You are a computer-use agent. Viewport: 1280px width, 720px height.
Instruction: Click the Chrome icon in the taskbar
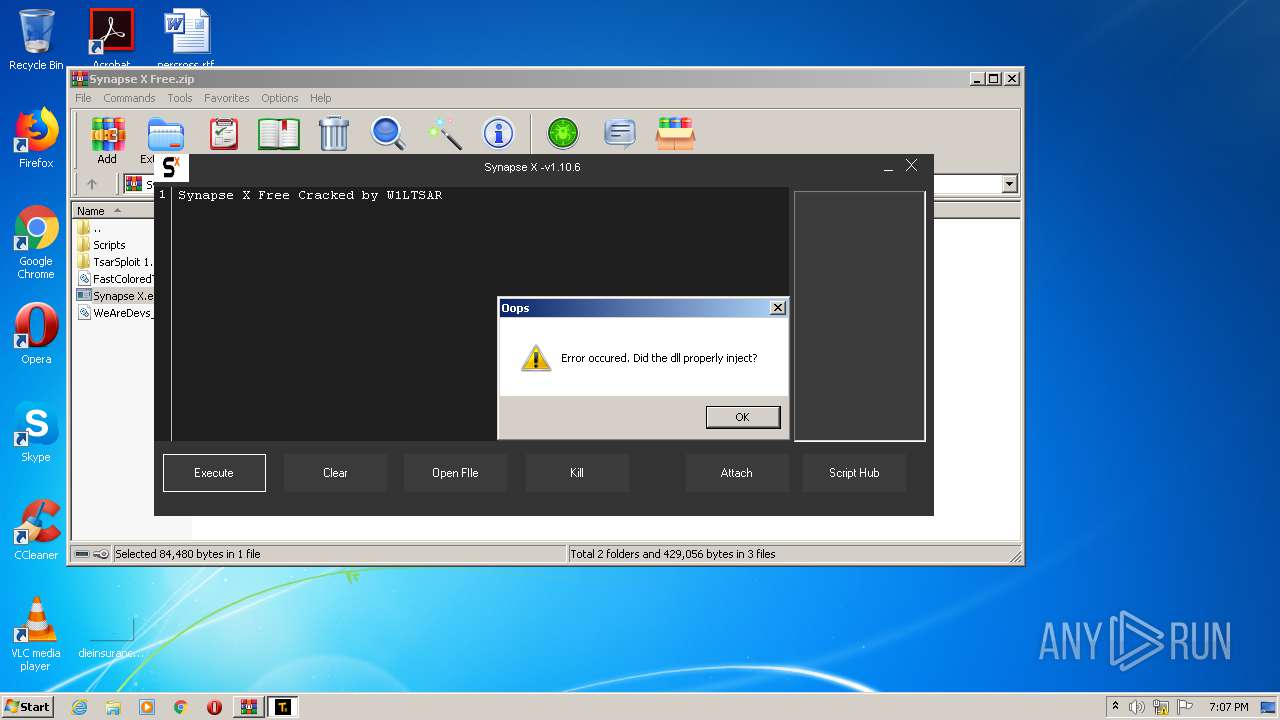coord(181,707)
